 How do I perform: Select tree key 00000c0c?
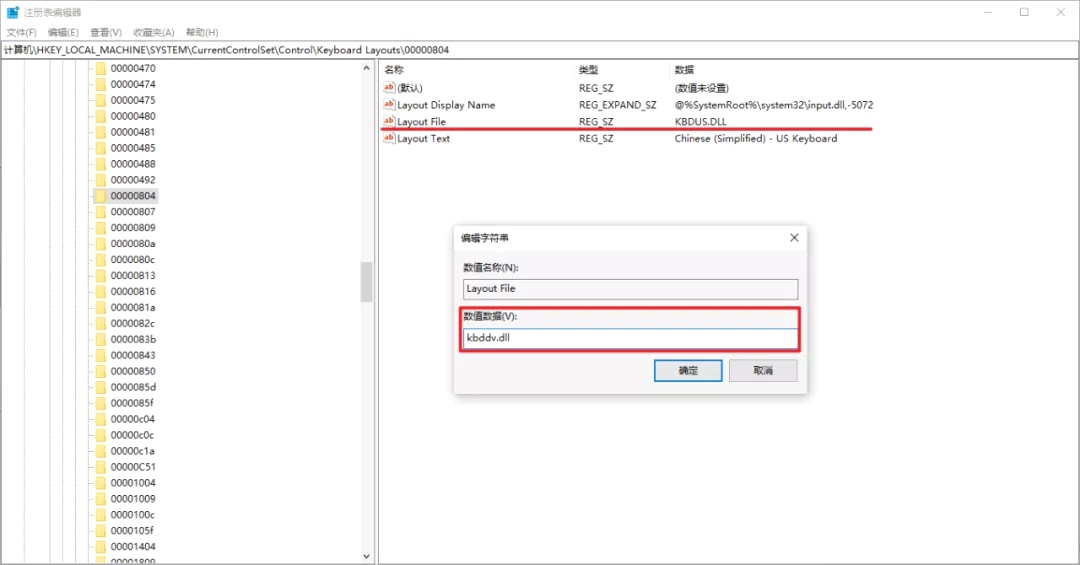(132, 435)
